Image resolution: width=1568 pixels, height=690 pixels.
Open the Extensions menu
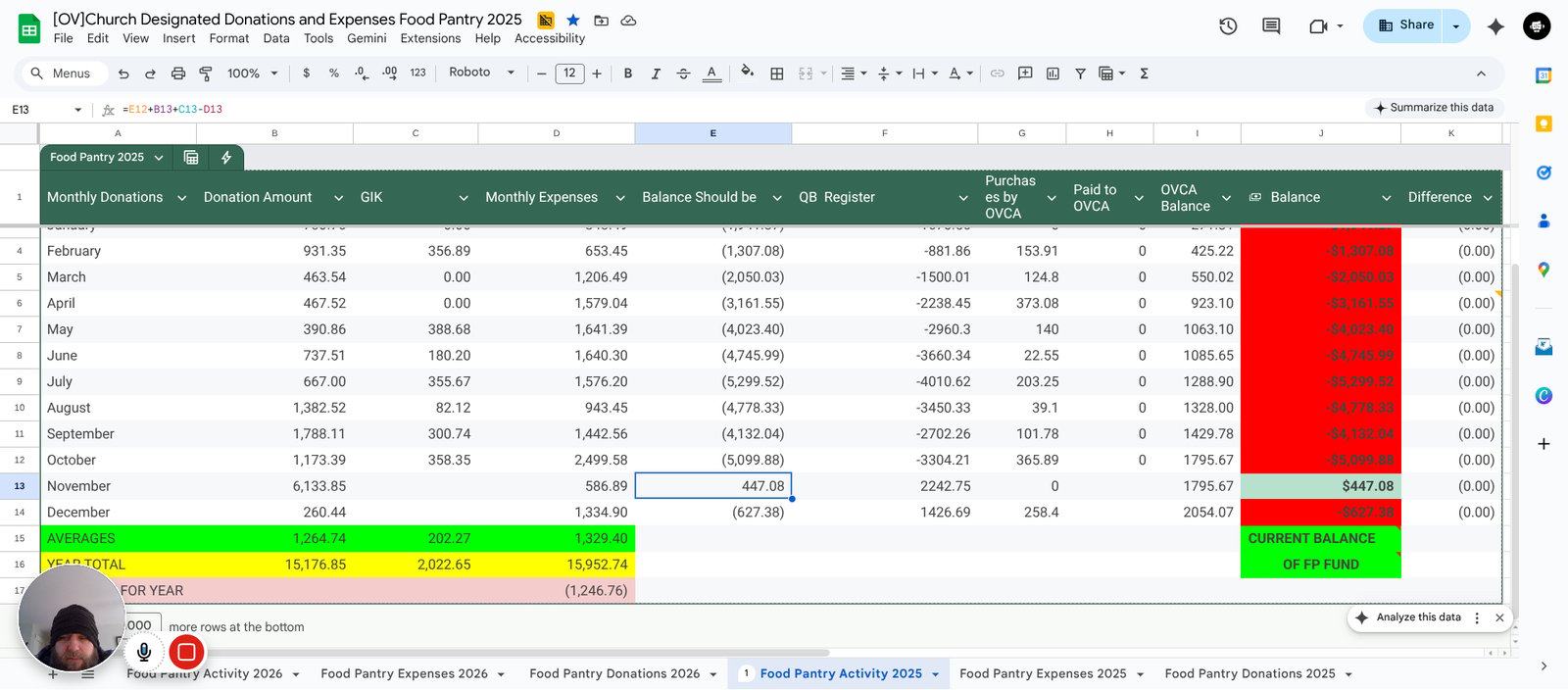[430, 39]
